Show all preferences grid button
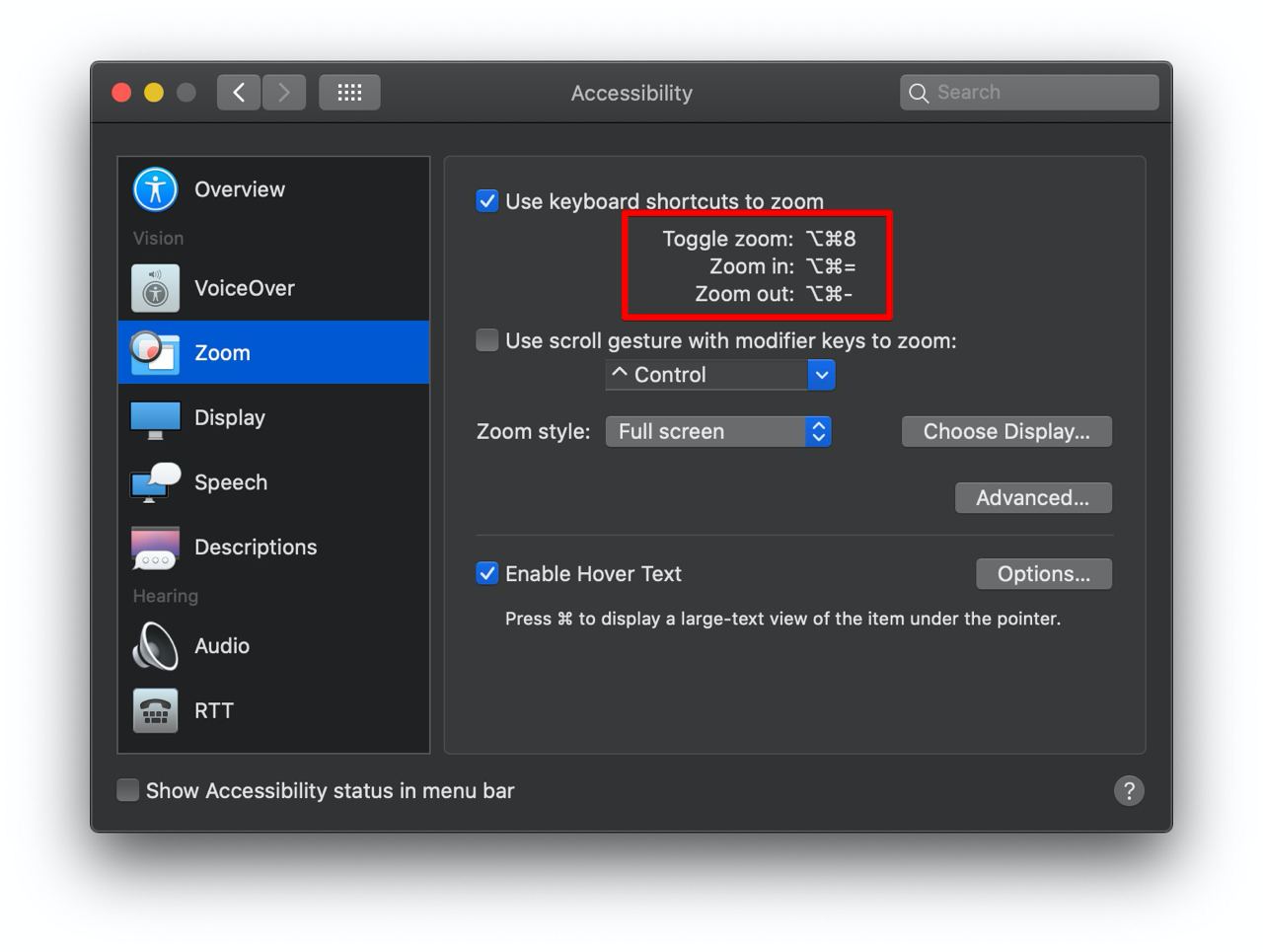 click(x=349, y=93)
